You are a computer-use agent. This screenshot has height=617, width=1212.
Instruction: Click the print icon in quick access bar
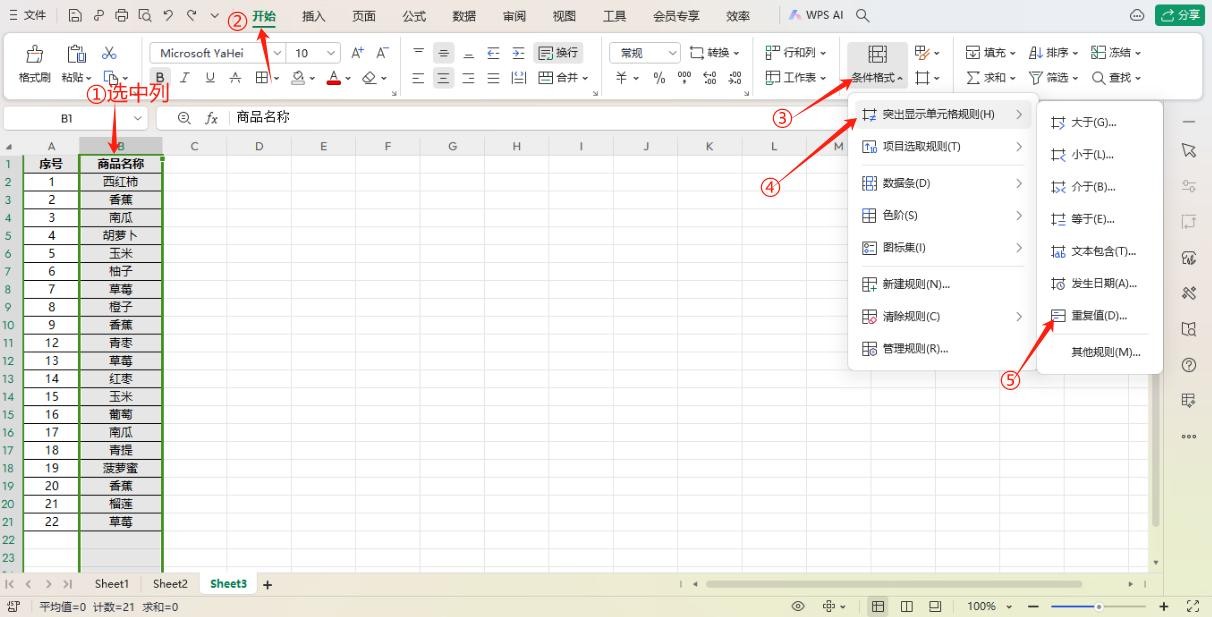[x=122, y=16]
